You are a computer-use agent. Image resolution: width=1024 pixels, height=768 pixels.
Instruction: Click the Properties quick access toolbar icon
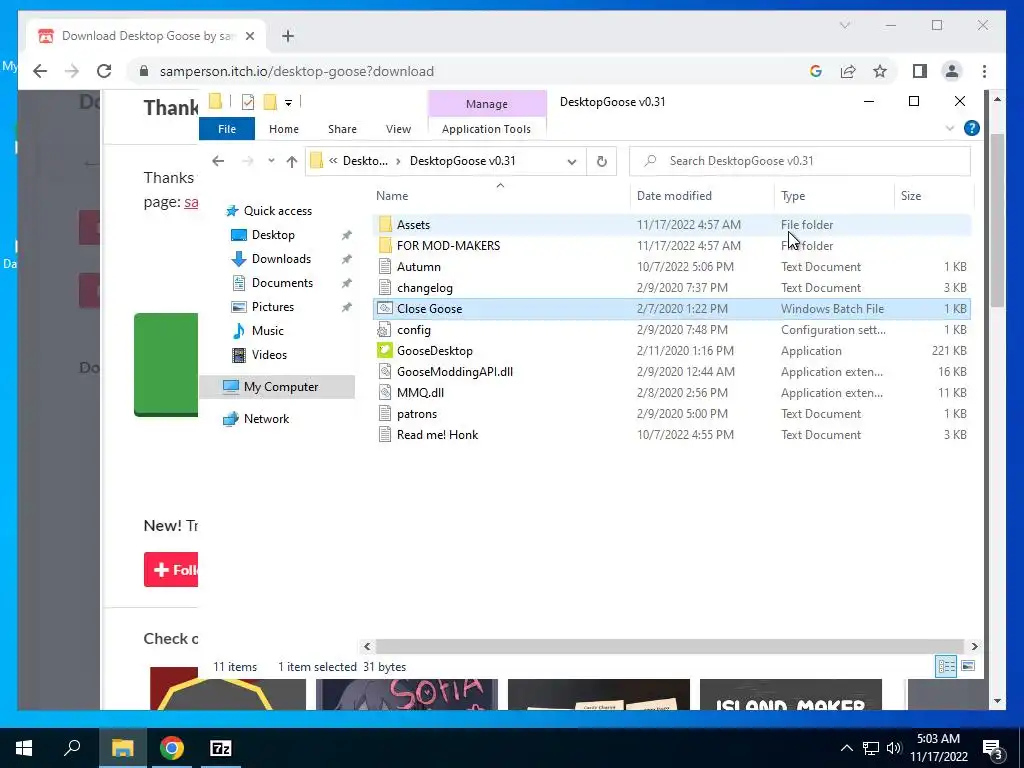248,102
